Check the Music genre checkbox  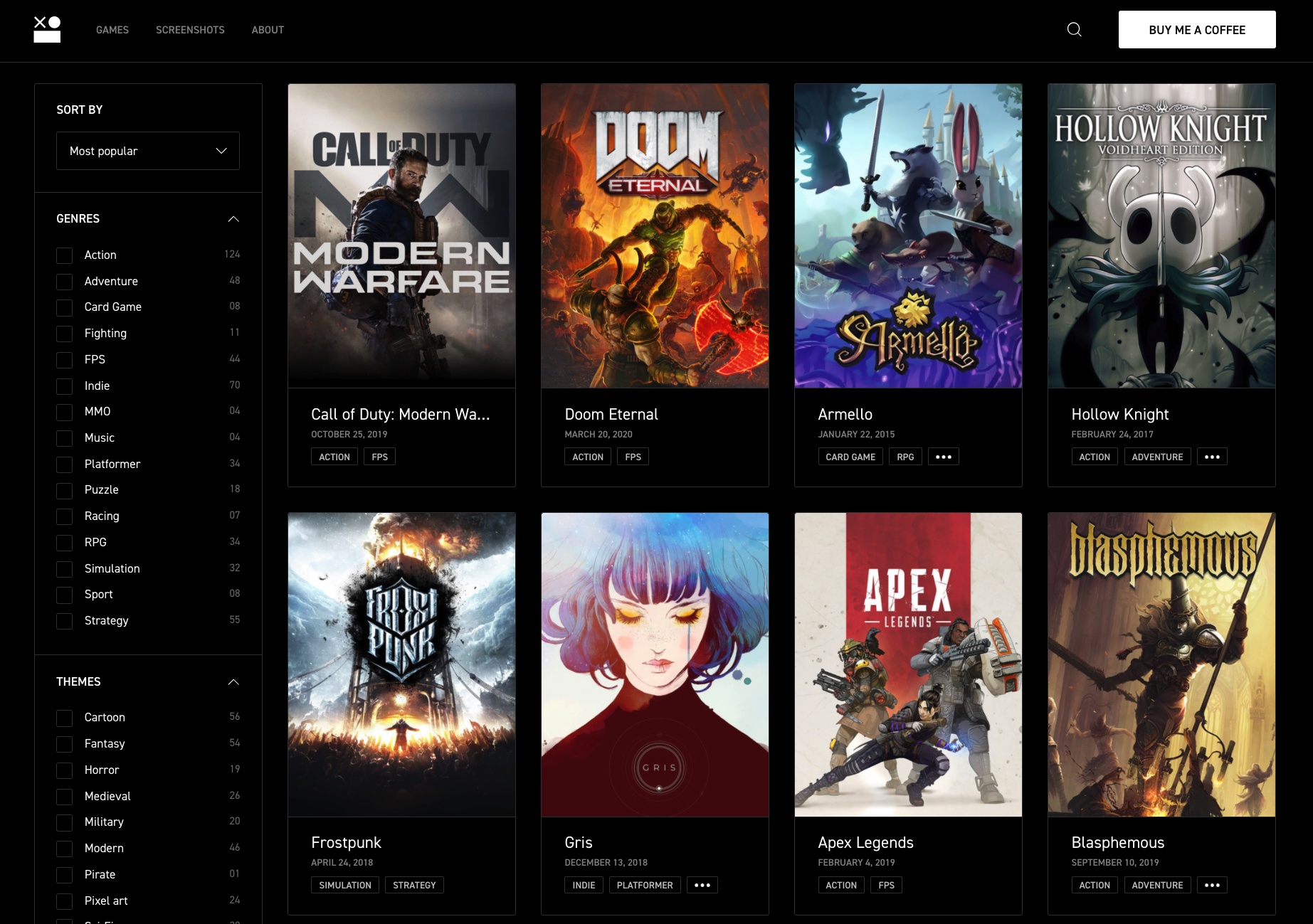[65, 438]
